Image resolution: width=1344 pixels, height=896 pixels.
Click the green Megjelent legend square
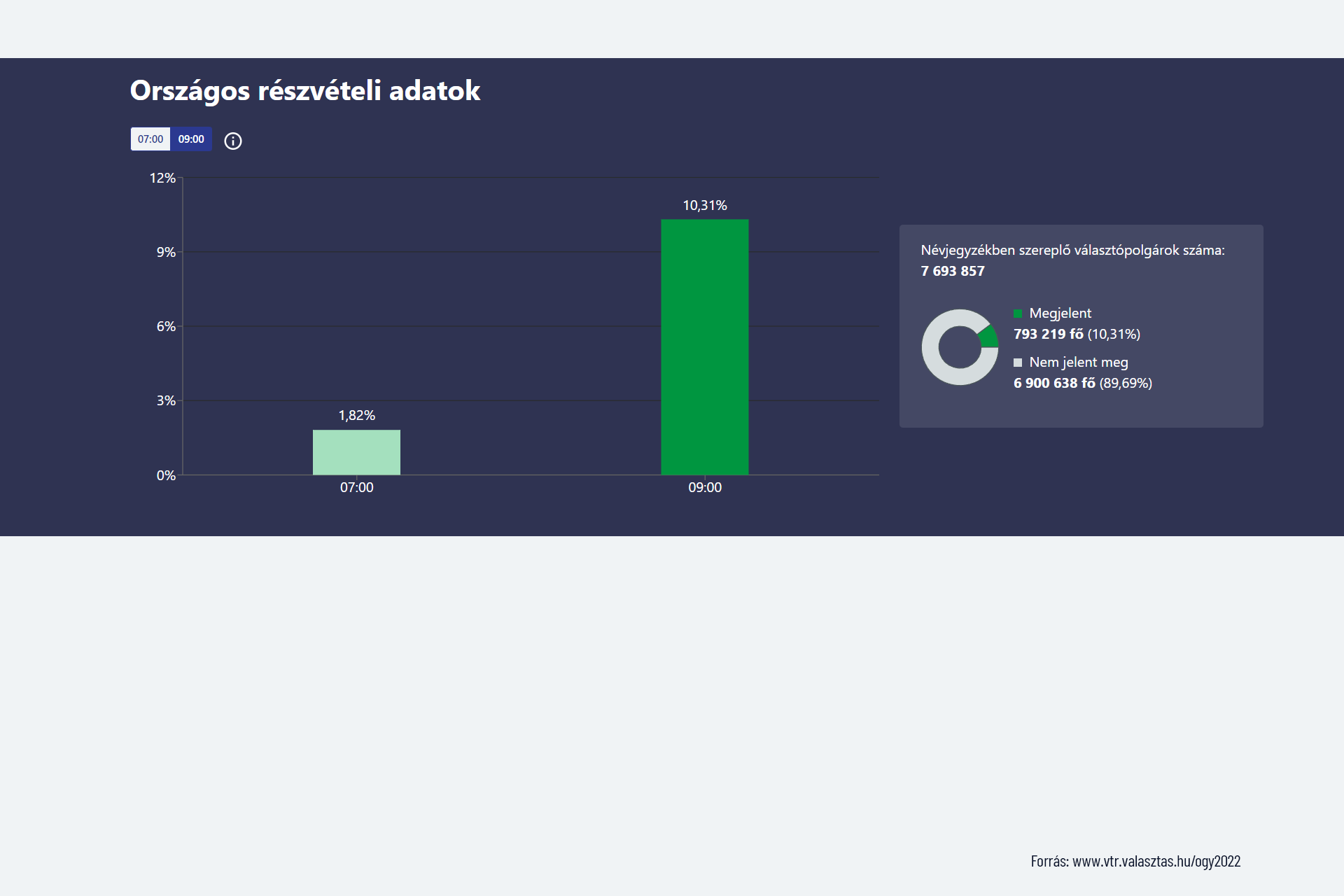1018,314
